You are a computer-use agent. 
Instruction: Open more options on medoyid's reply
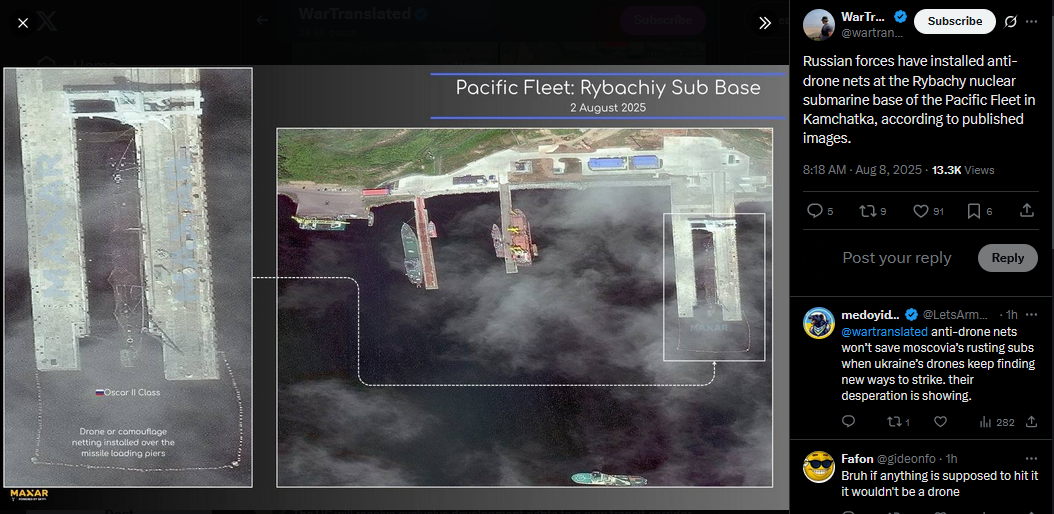1032,314
